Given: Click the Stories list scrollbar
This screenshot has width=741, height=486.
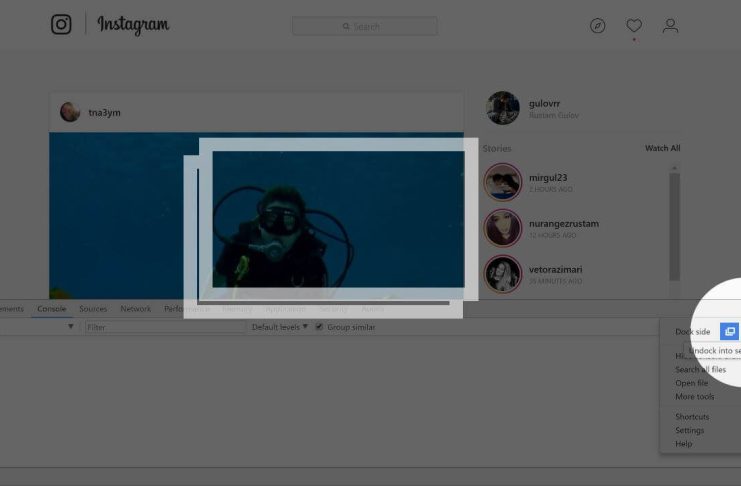Looking at the screenshot, I should tap(674, 227).
